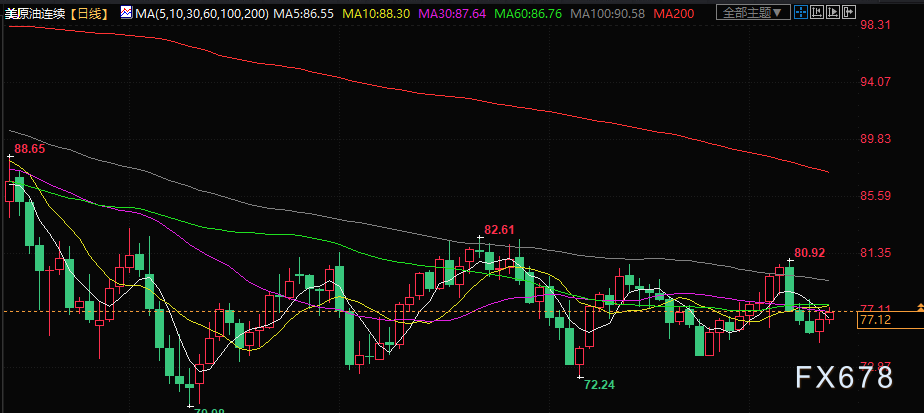Click the yellow MA10:88.30 legend
The width and height of the screenshot is (924, 413).
377,13
